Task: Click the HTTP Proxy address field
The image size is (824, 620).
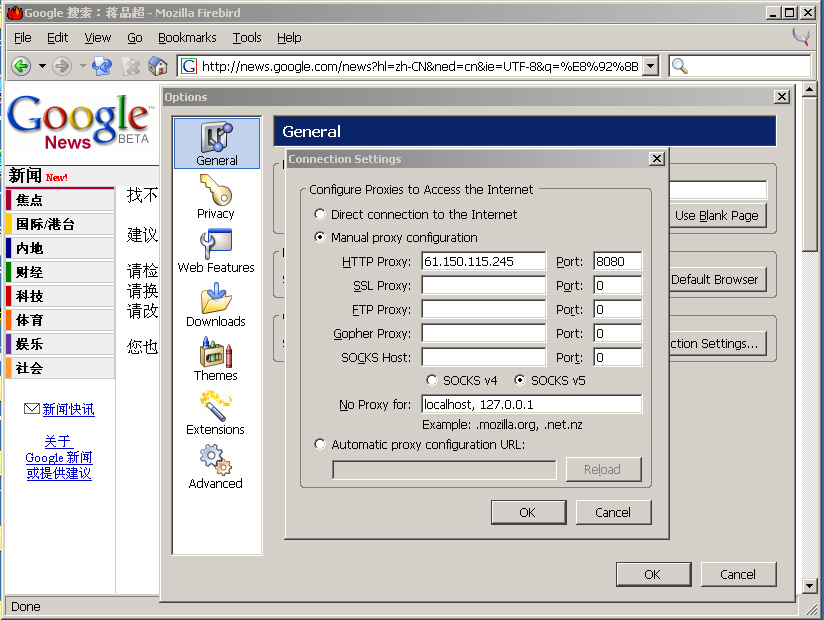Action: coord(483,261)
